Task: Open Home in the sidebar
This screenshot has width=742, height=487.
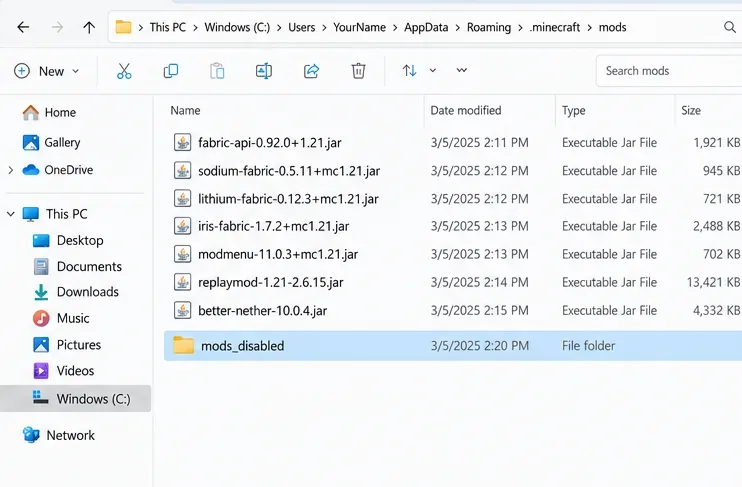Action: pos(49,113)
